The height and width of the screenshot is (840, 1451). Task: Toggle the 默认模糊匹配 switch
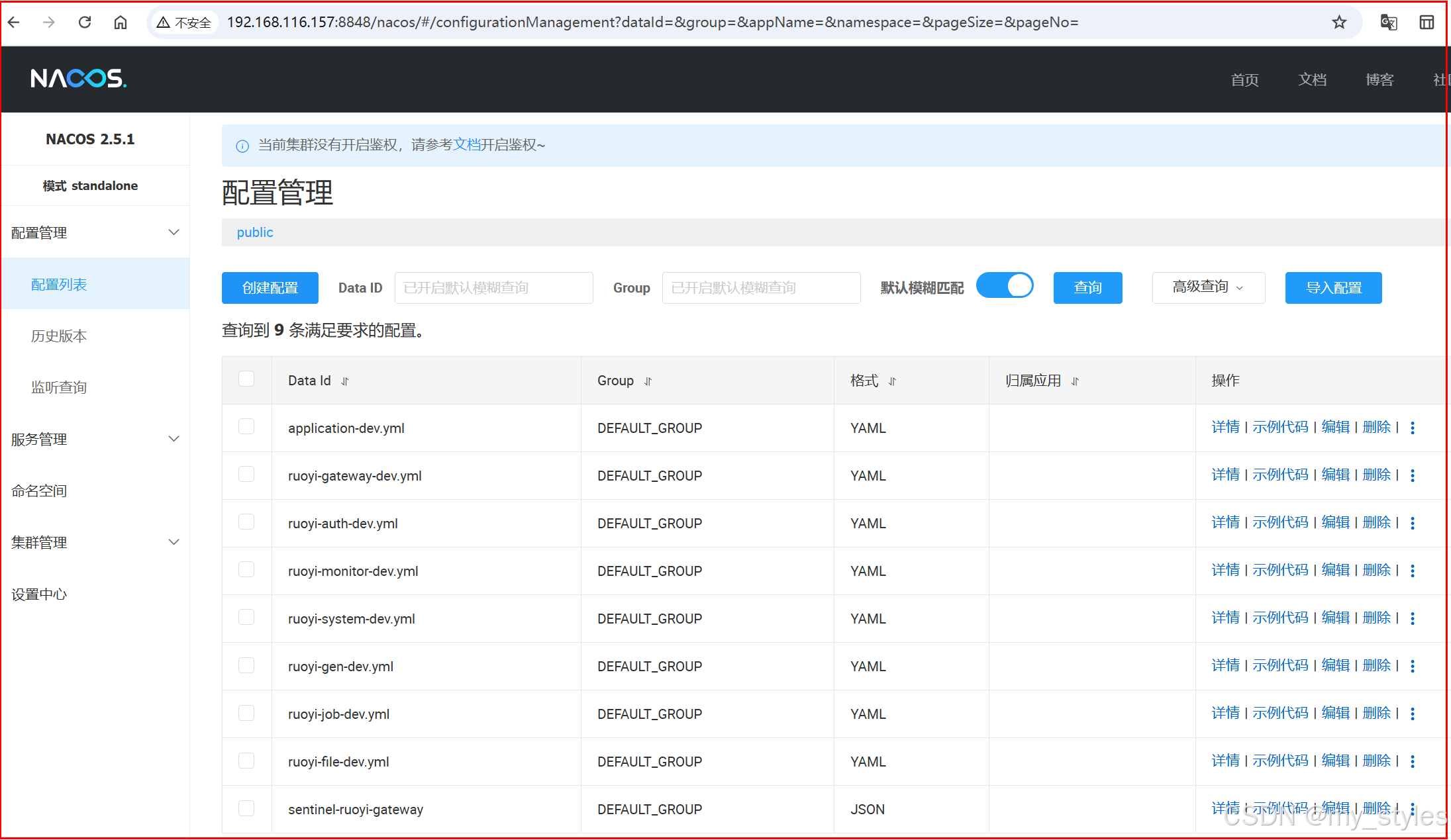pos(1005,286)
